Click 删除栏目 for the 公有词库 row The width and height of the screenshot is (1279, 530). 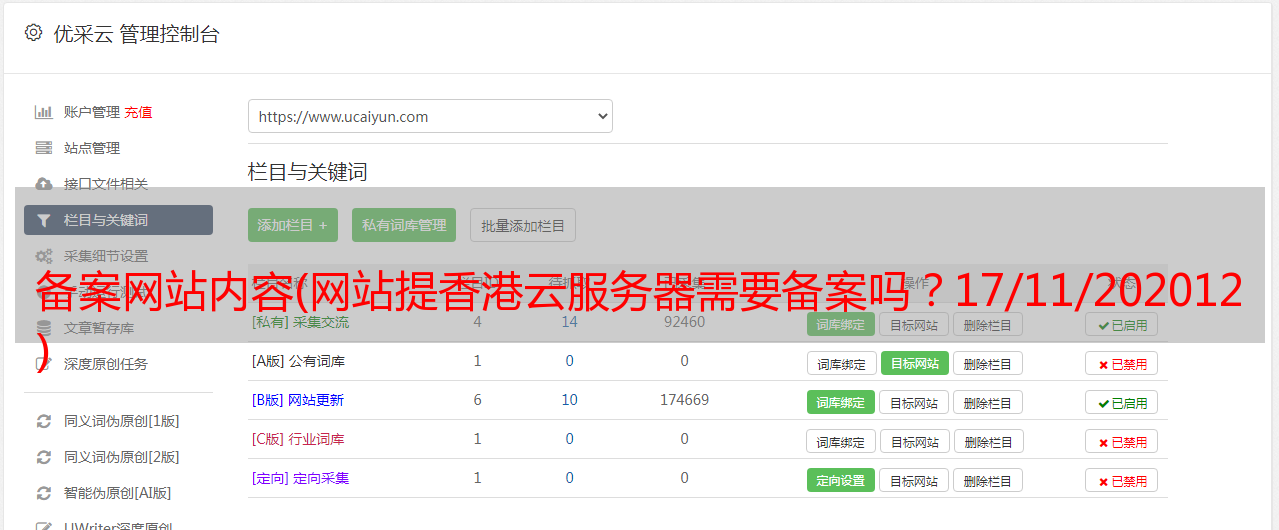988,363
